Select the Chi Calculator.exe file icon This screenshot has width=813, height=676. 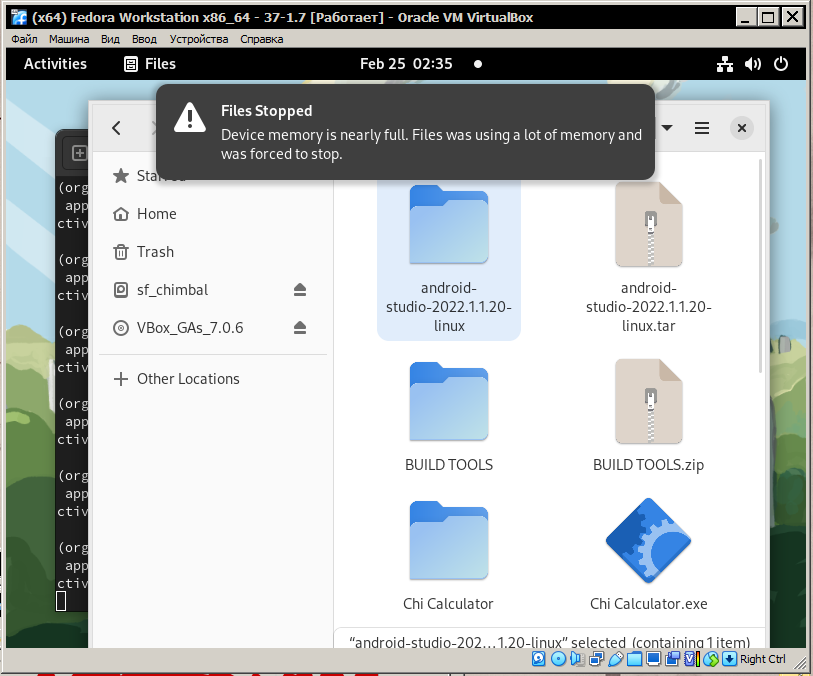click(x=649, y=540)
